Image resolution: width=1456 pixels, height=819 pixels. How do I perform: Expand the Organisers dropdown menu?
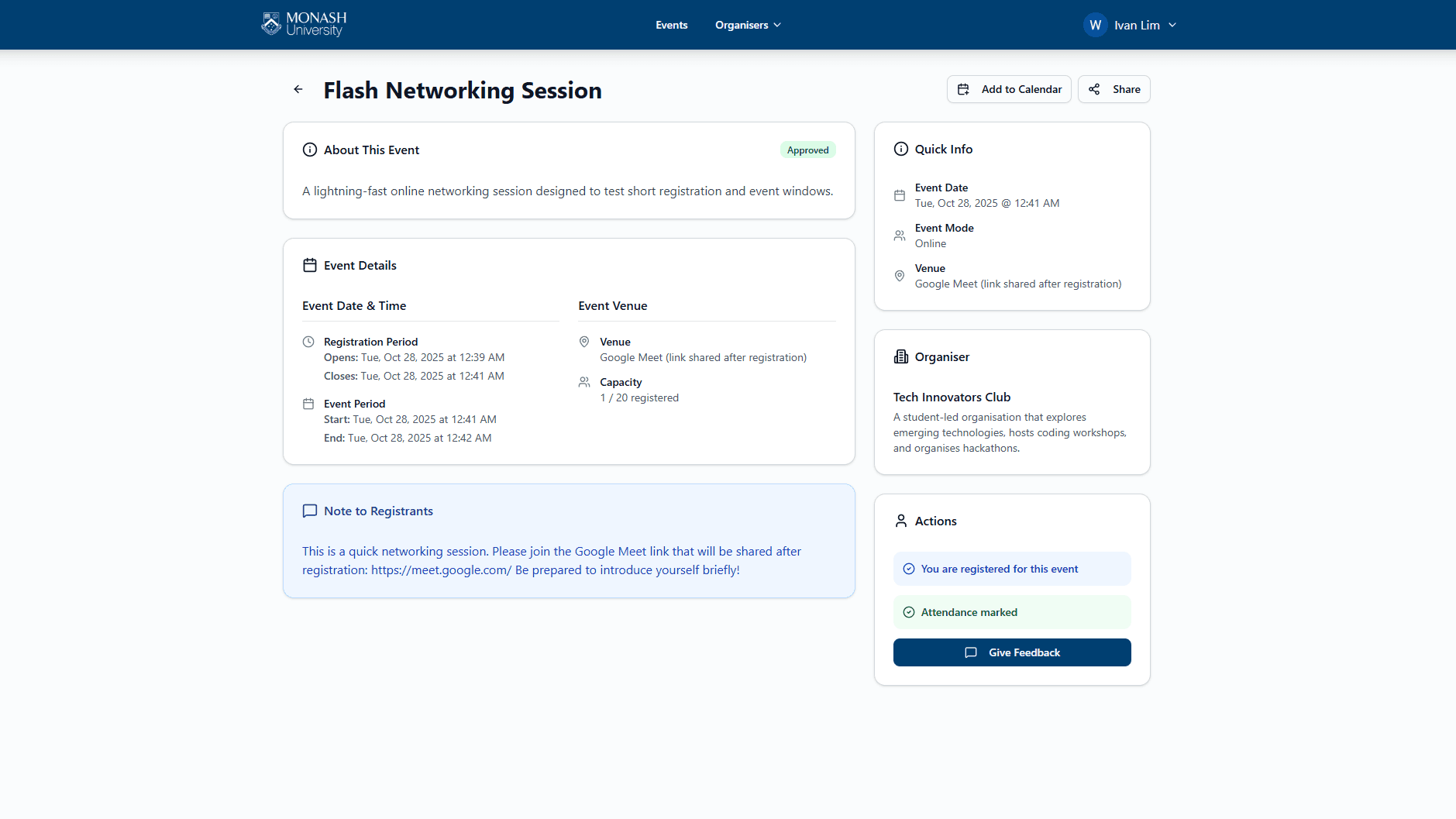(x=748, y=25)
